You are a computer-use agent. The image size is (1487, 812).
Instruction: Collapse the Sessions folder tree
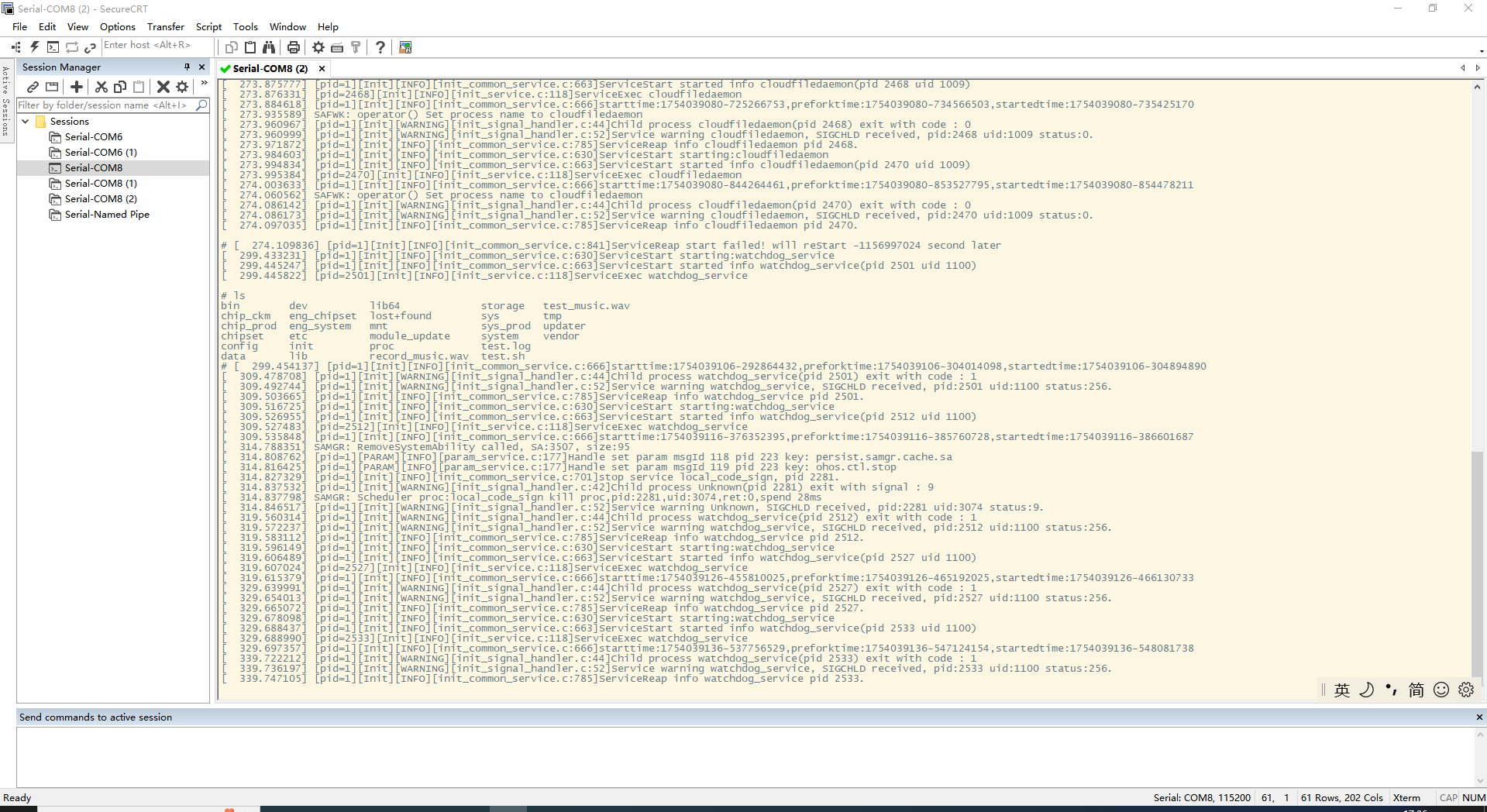26,122
